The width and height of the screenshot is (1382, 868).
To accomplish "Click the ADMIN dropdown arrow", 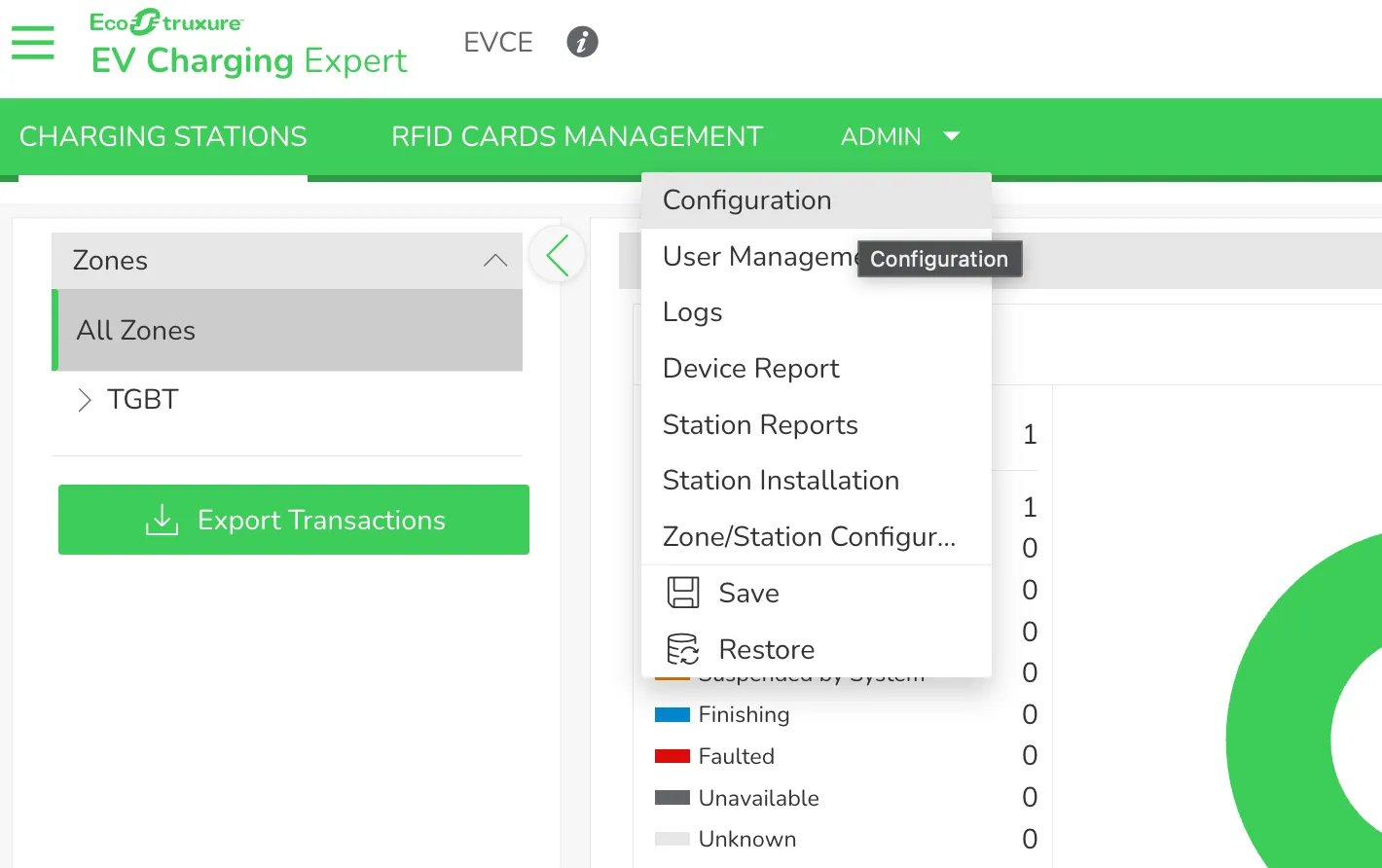I will [952, 136].
